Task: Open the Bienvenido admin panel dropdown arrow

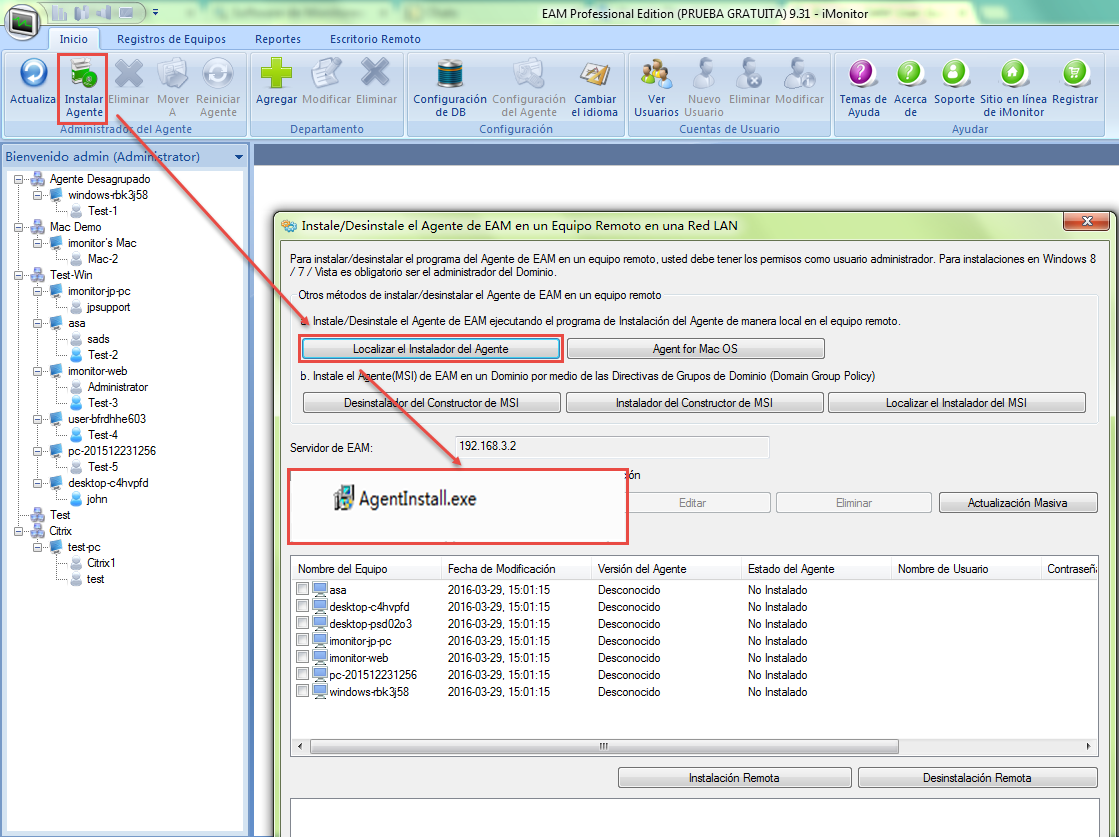Action: tap(238, 157)
